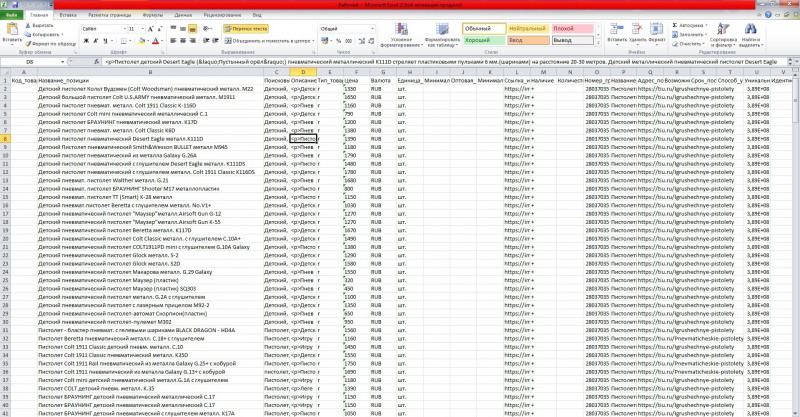
Task: Increase font size with the large A icon
Action: 151,29
